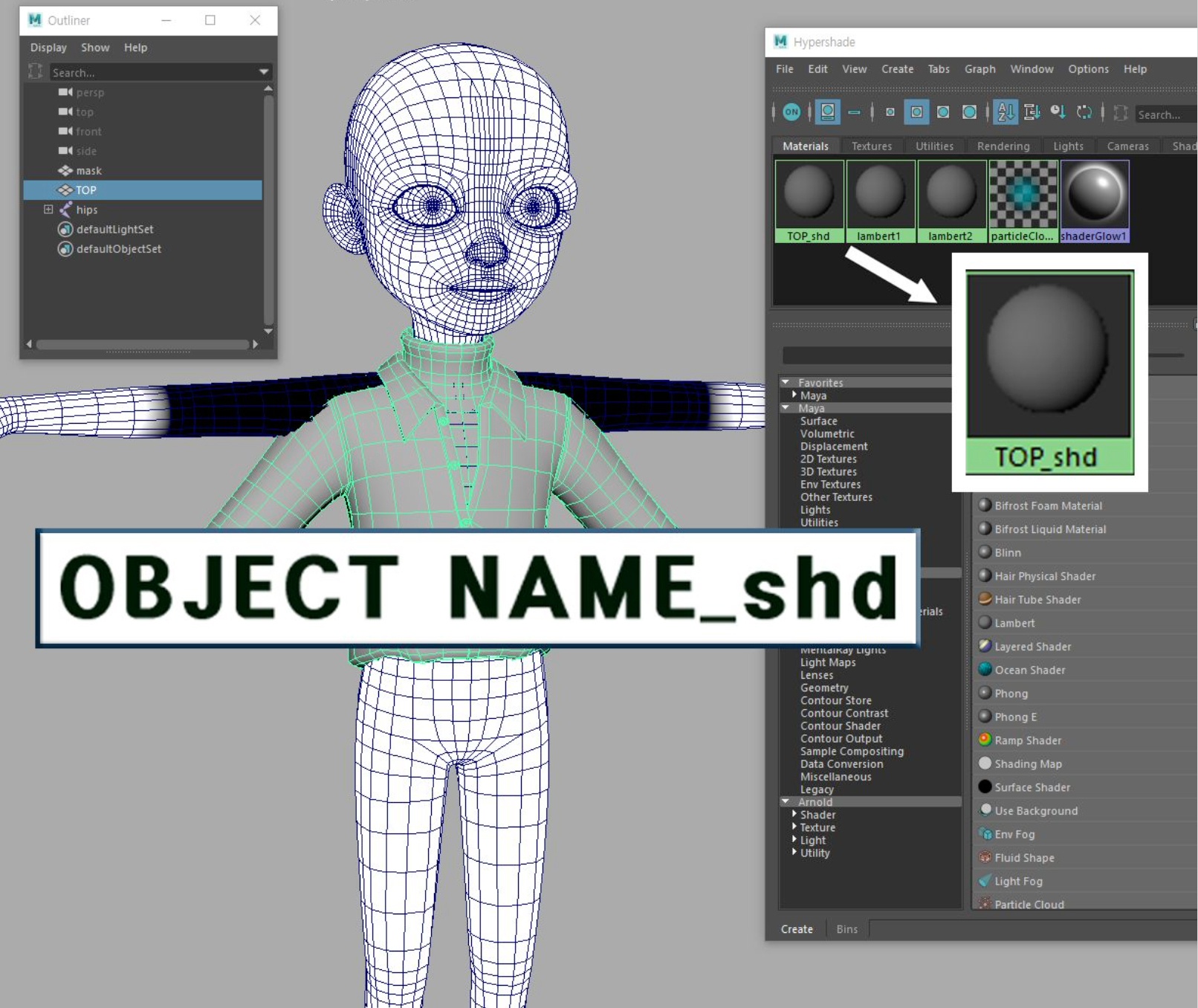
Task: Switch to view-as-list icon in Hypershade
Action: (x=854, y=112)
